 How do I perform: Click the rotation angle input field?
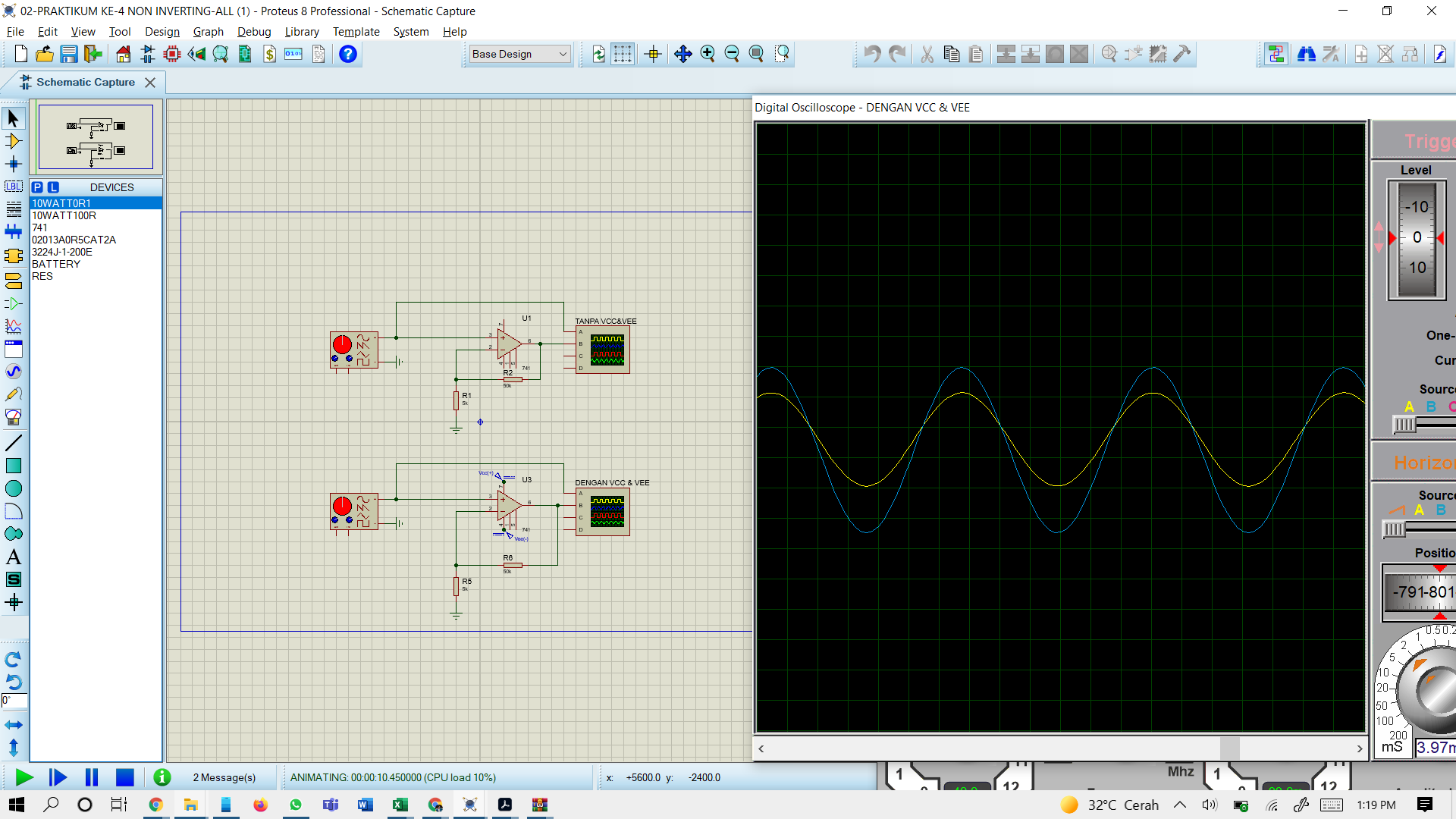[x=14, y=701]
